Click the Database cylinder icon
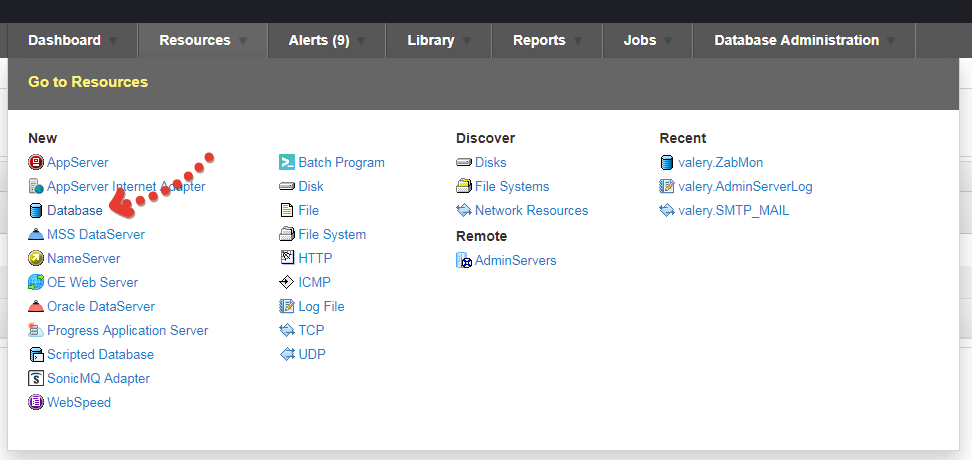This screenshot has width=972, height=460. [36, 211]
